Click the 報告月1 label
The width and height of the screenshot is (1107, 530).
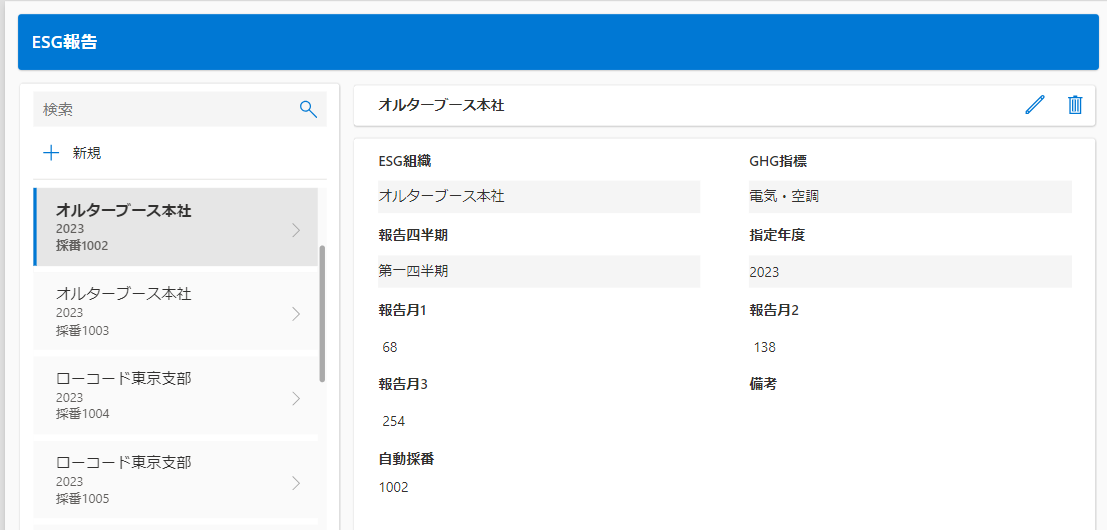click(403, 310)
